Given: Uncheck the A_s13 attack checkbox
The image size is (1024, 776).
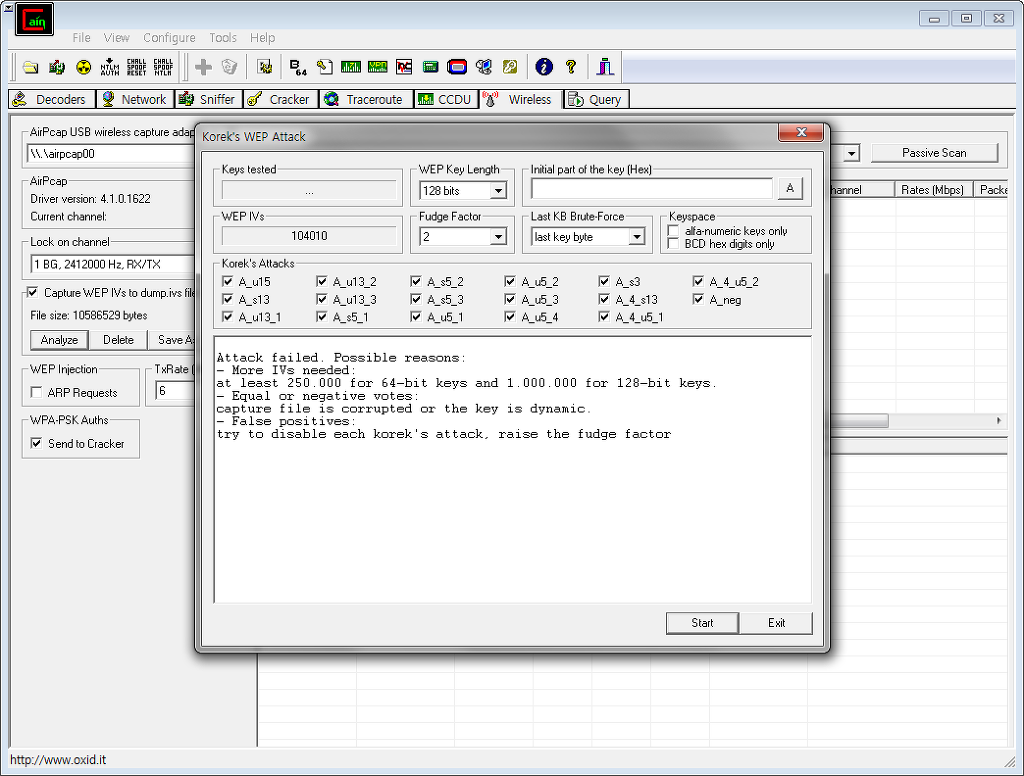Looking at the screenshot, I should [x=227, y=299].
